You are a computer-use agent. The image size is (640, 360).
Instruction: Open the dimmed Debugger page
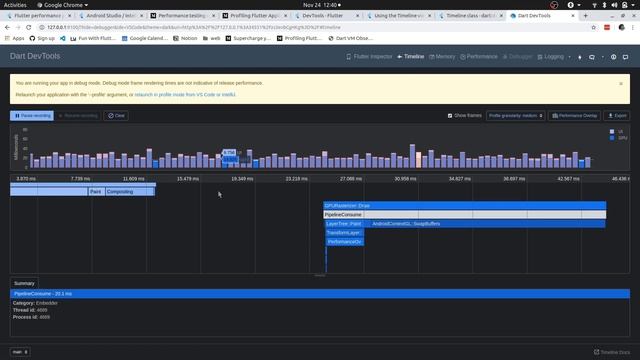pos(517,57)
